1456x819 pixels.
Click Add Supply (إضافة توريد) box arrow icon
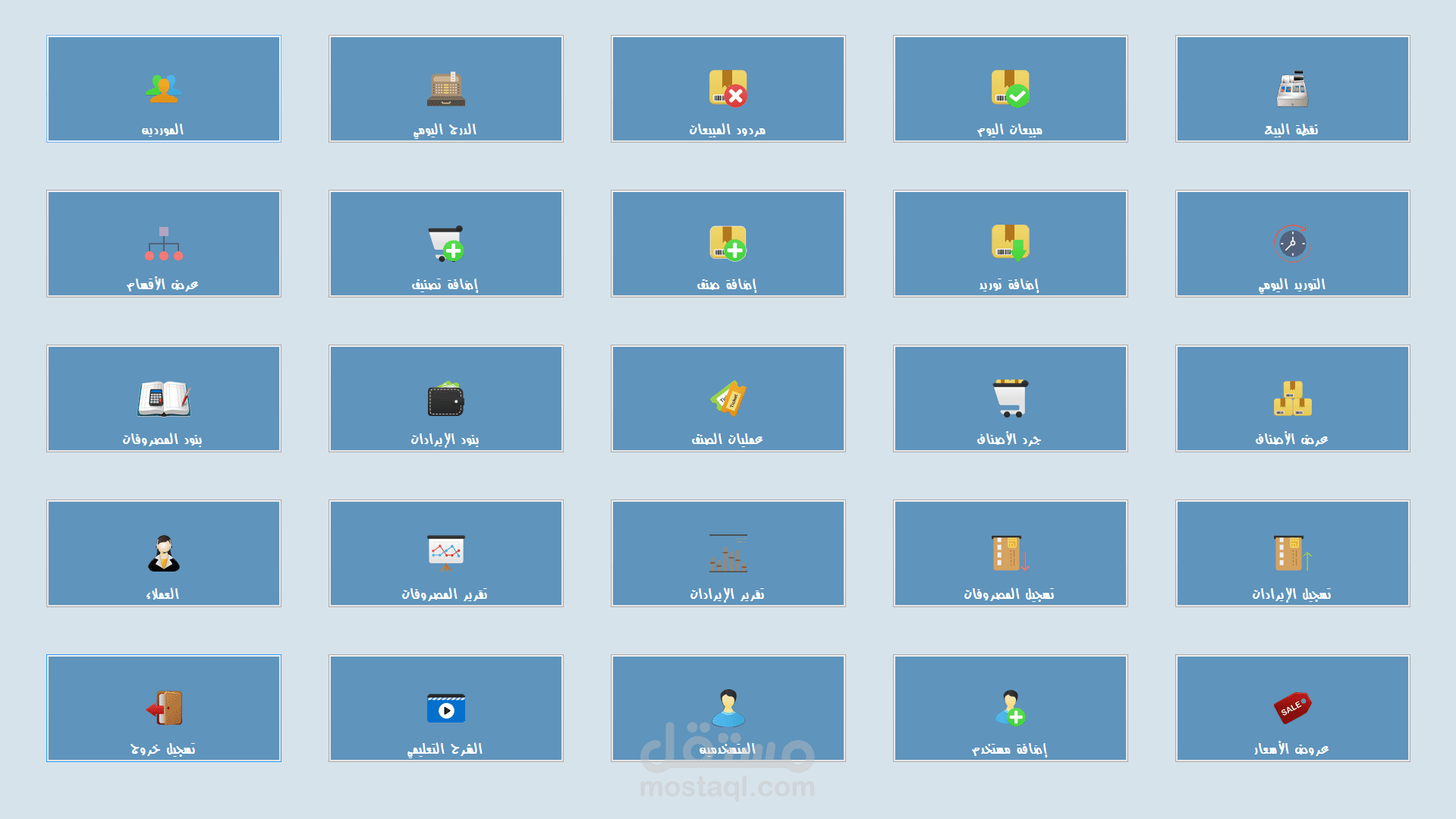click(1011, 244)
